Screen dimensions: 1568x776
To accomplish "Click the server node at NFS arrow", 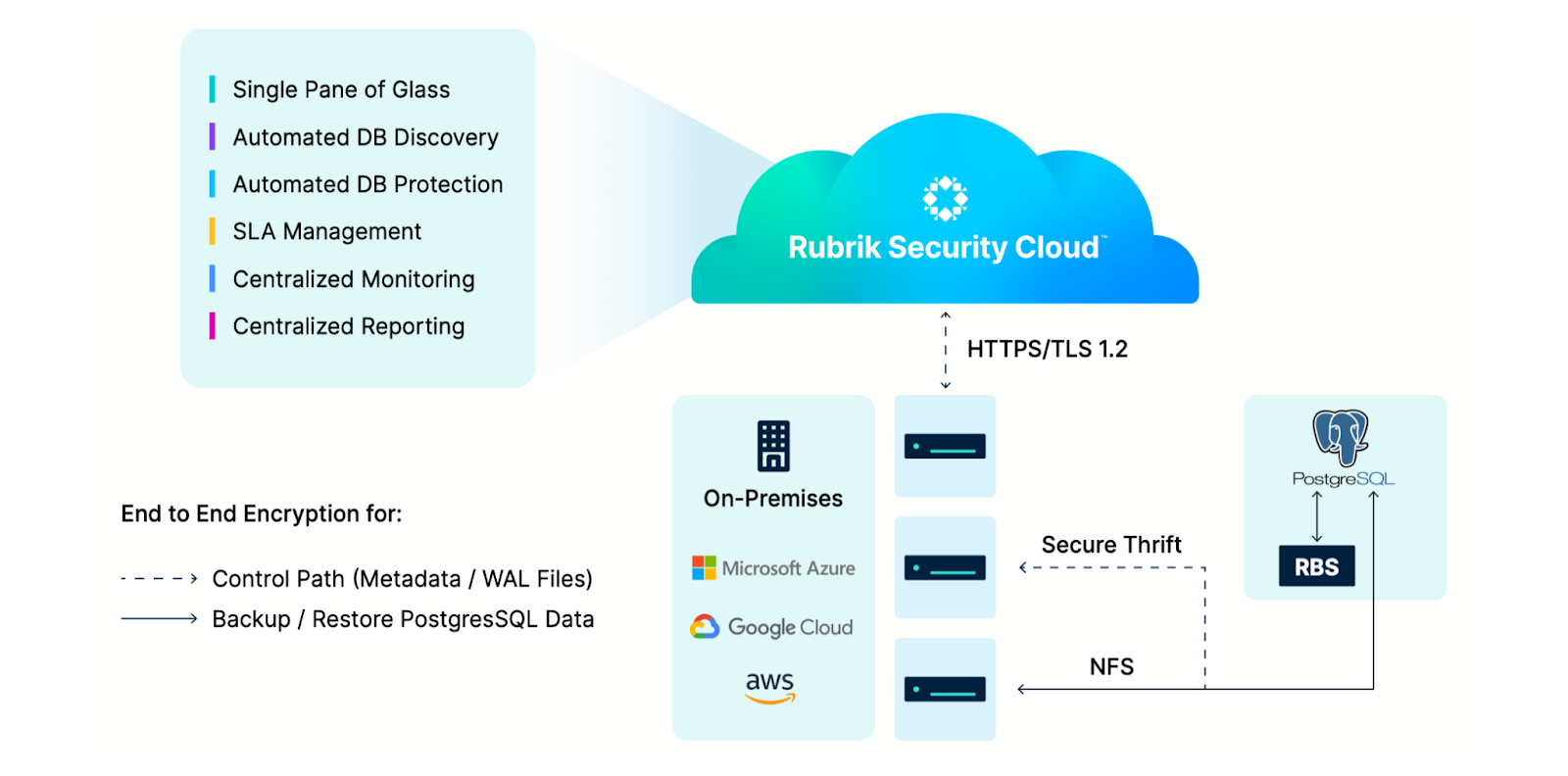I will (945, 690).
